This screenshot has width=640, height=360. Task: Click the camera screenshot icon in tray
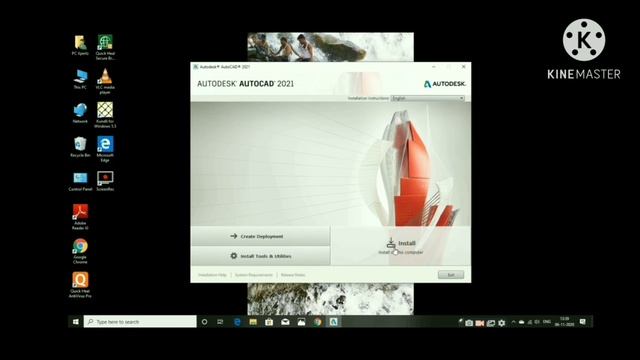click(x=469, y=323)
